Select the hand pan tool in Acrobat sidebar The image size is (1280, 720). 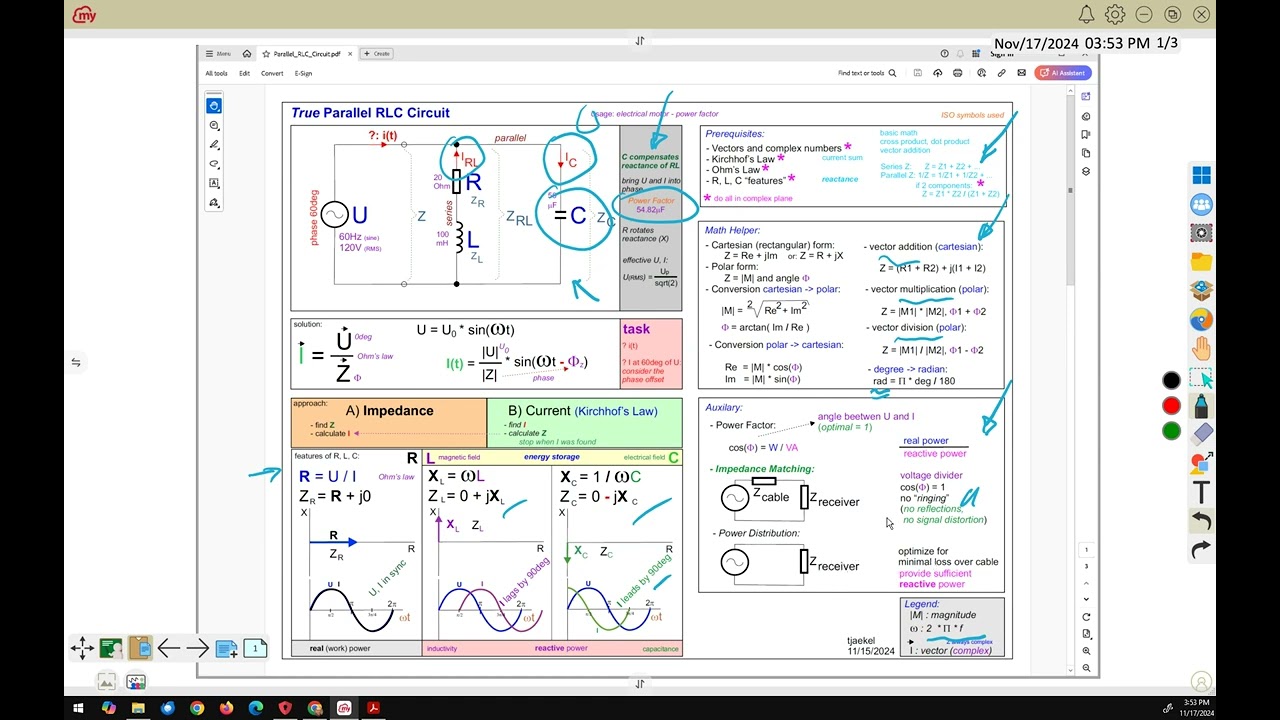coord(214,106)
